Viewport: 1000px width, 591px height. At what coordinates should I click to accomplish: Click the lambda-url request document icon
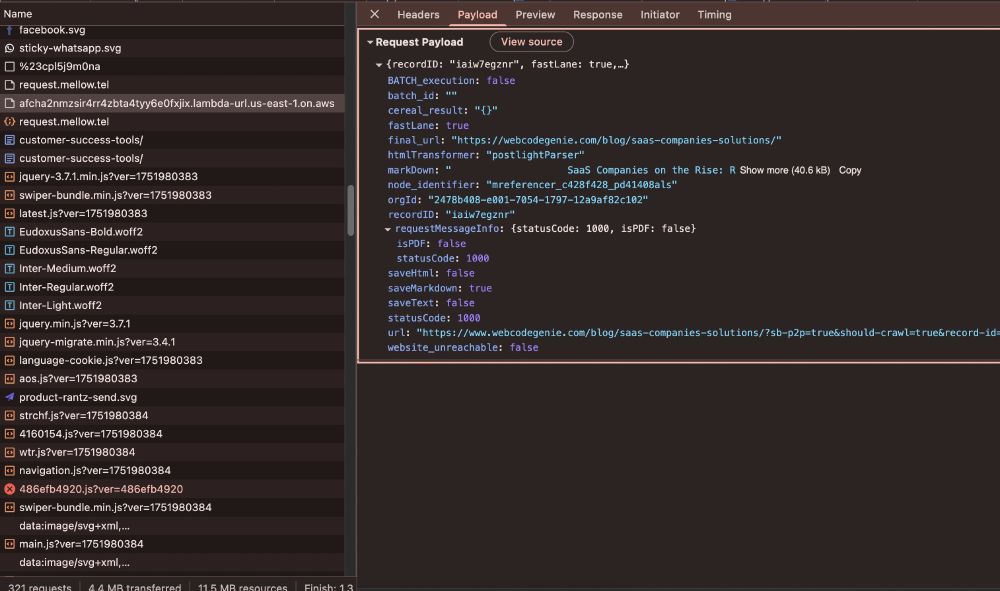point(10,103)
